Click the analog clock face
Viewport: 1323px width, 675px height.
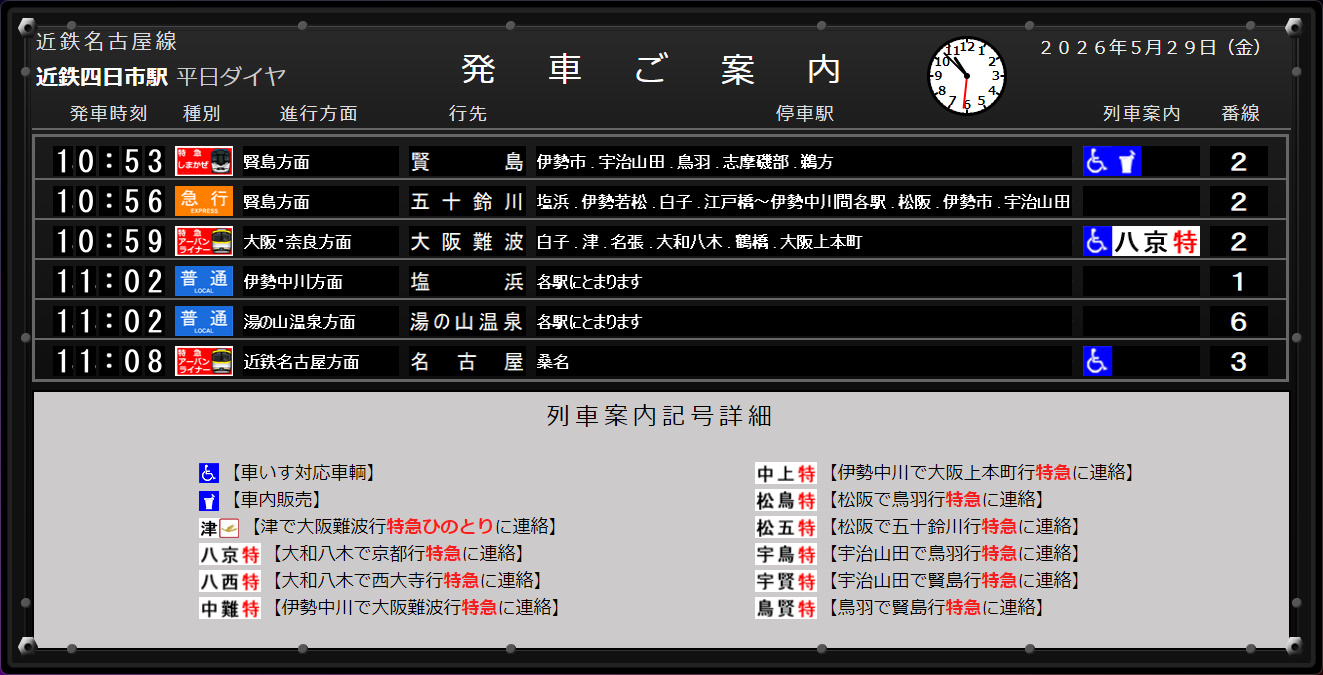pyautogui.click(x=967, y=76)
